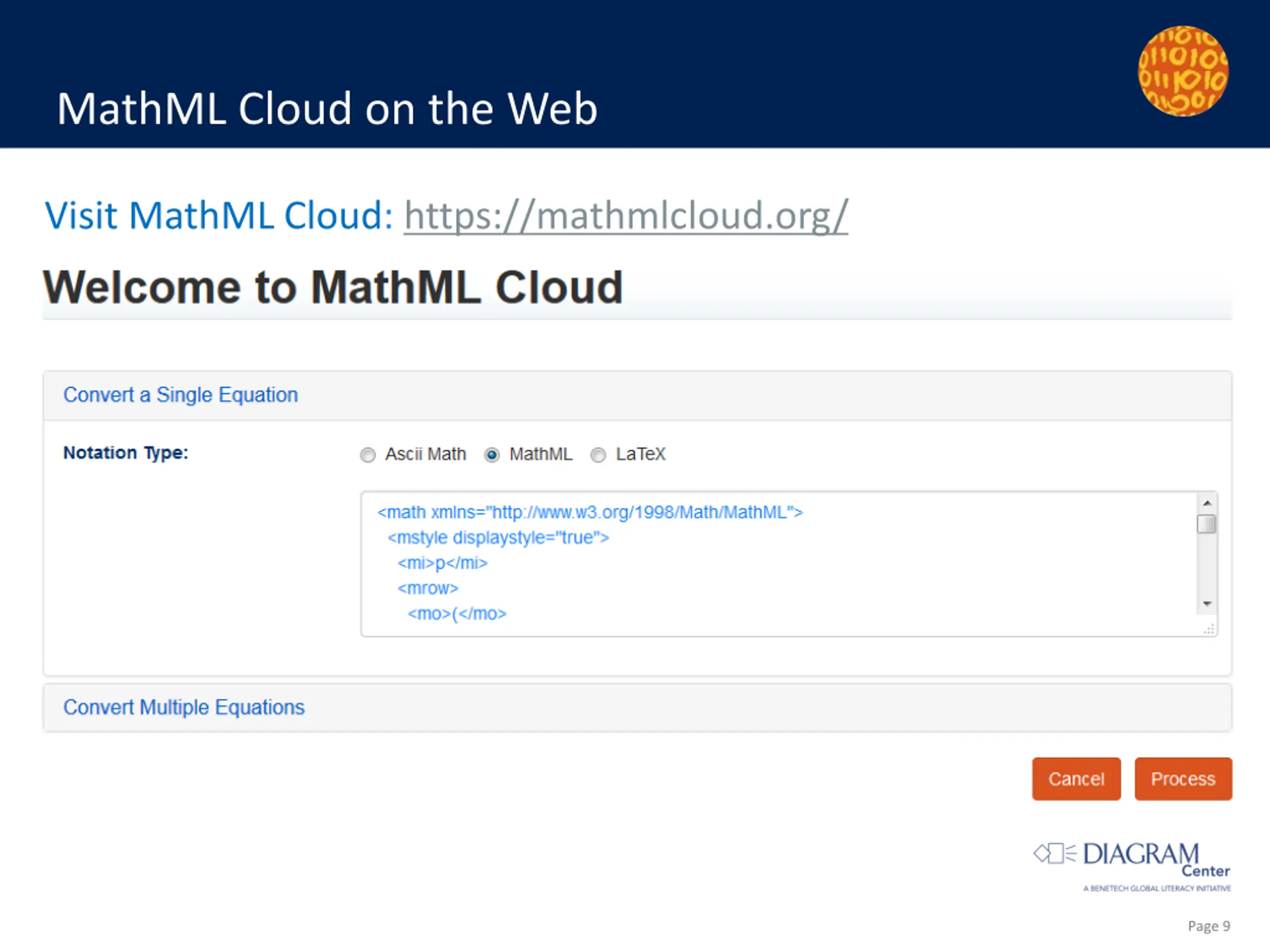Image resolution: width=1270 pixels, height=952 pixels.
Task: Click the text area scroll down arrow
Action: (1207, 604)
